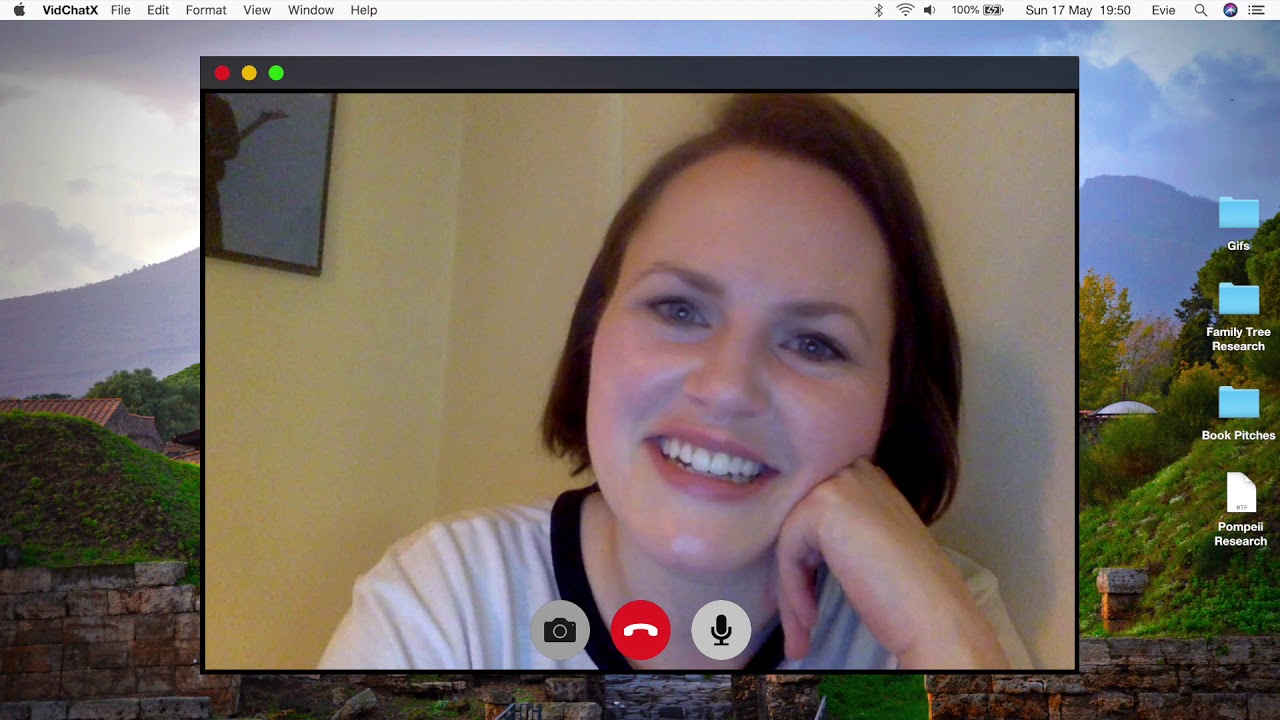End the call with red hang-up button
The image size is (1280, 720).
click(640, 630)
